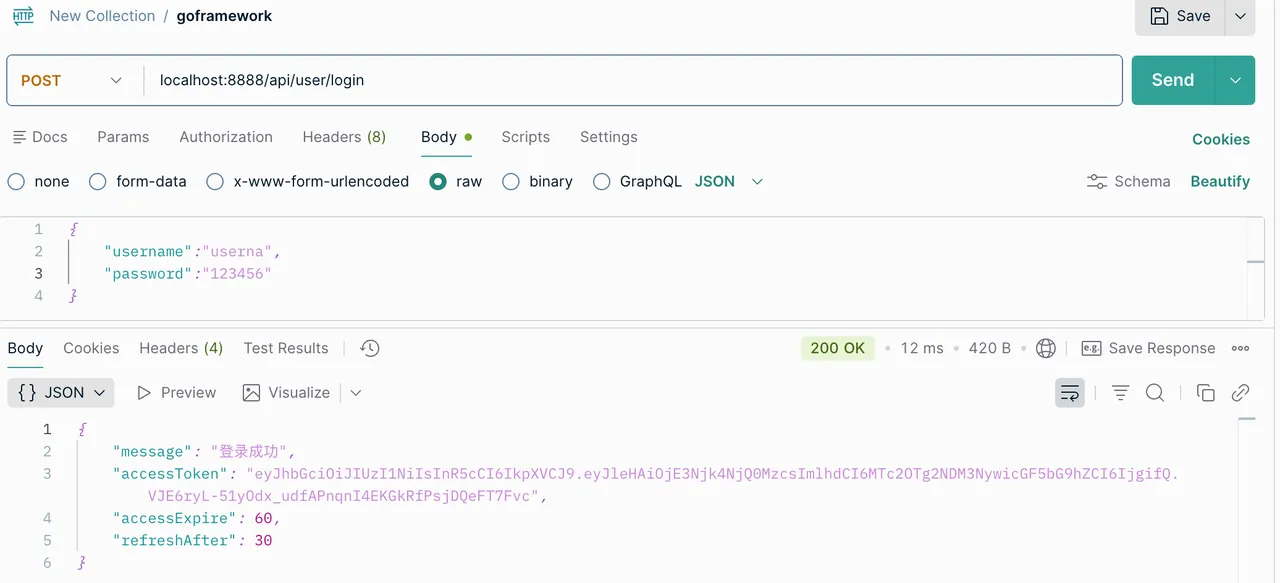Image resolution: width=1280 pixels, height=583 pixels.
Task: Click the filter response icon
Action: (x=1120, y=393)
